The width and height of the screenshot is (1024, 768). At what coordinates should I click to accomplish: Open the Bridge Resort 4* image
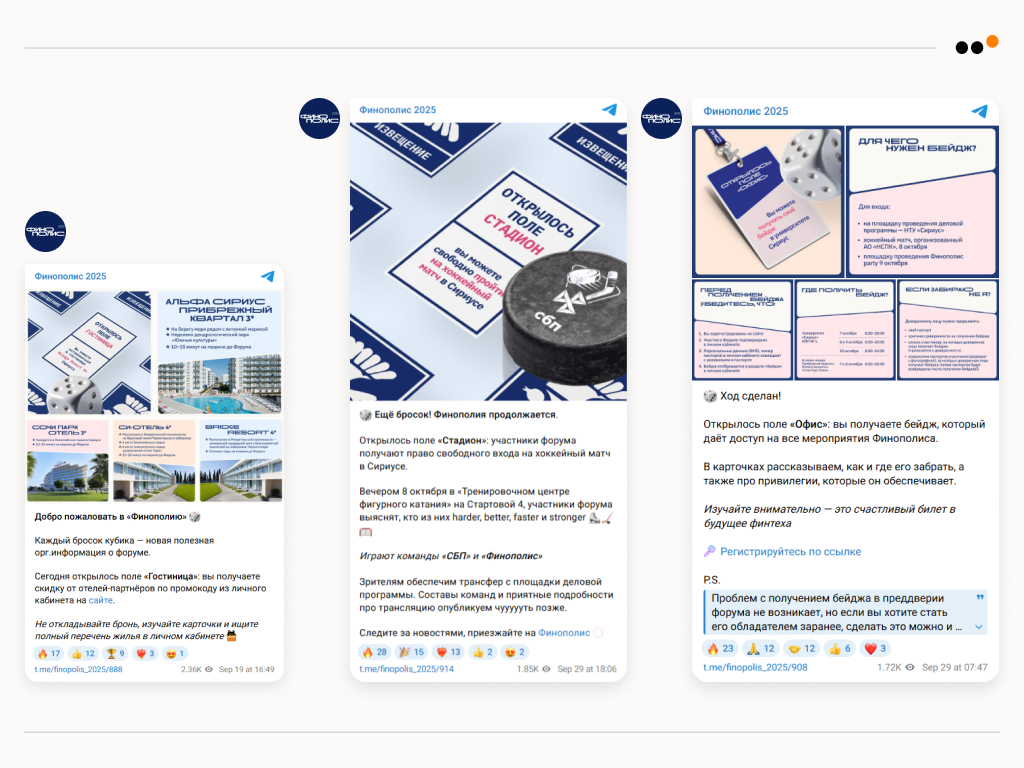click(x=240, y=460)
